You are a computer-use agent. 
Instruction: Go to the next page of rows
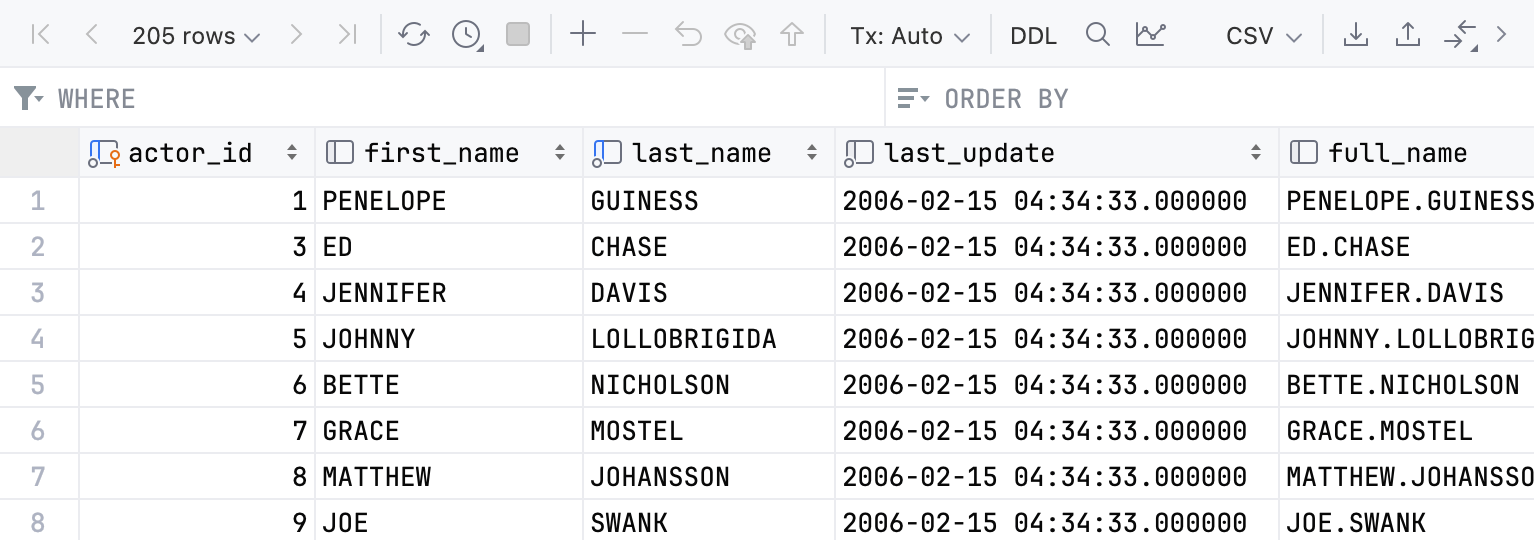pyautogui.click(x=296, y=35)
